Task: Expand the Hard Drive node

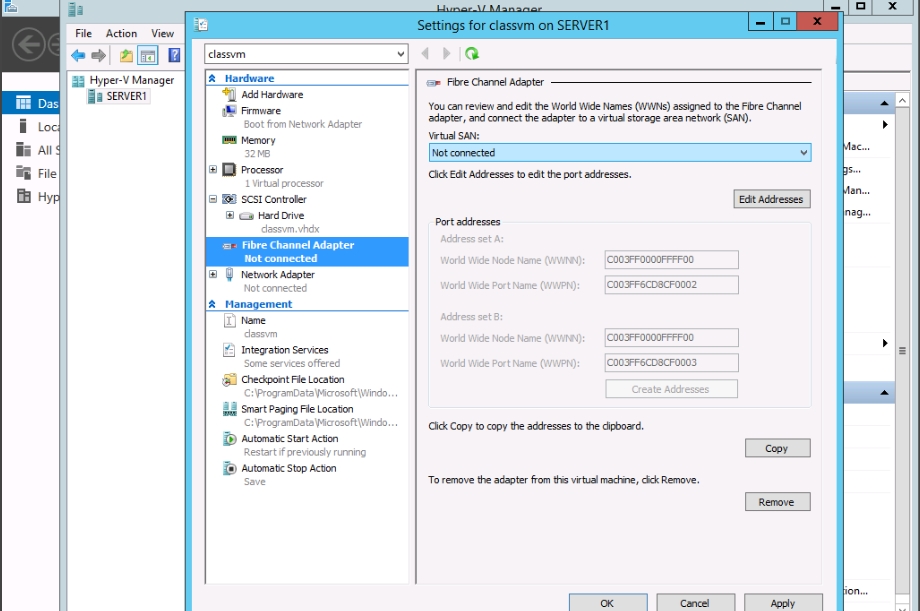Action: [x=230, y=215]
